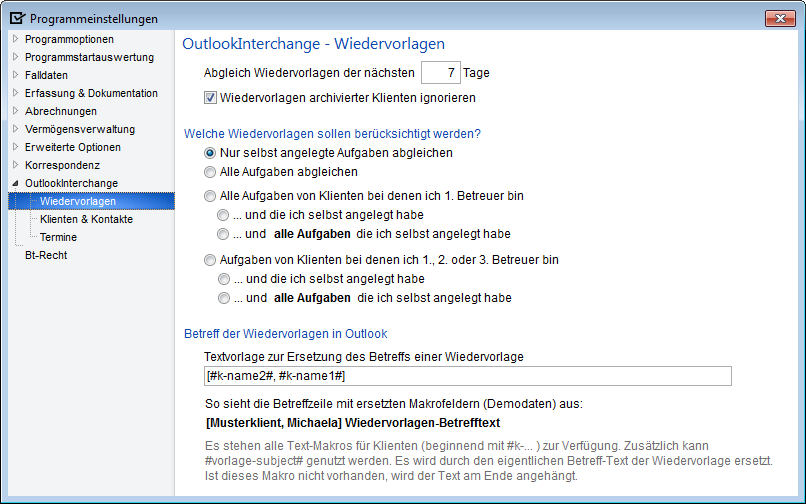
Task: Select '... und alle Aufgaben' under 1., 2. oder 3. Betreuer
Action: pos(224,298)
